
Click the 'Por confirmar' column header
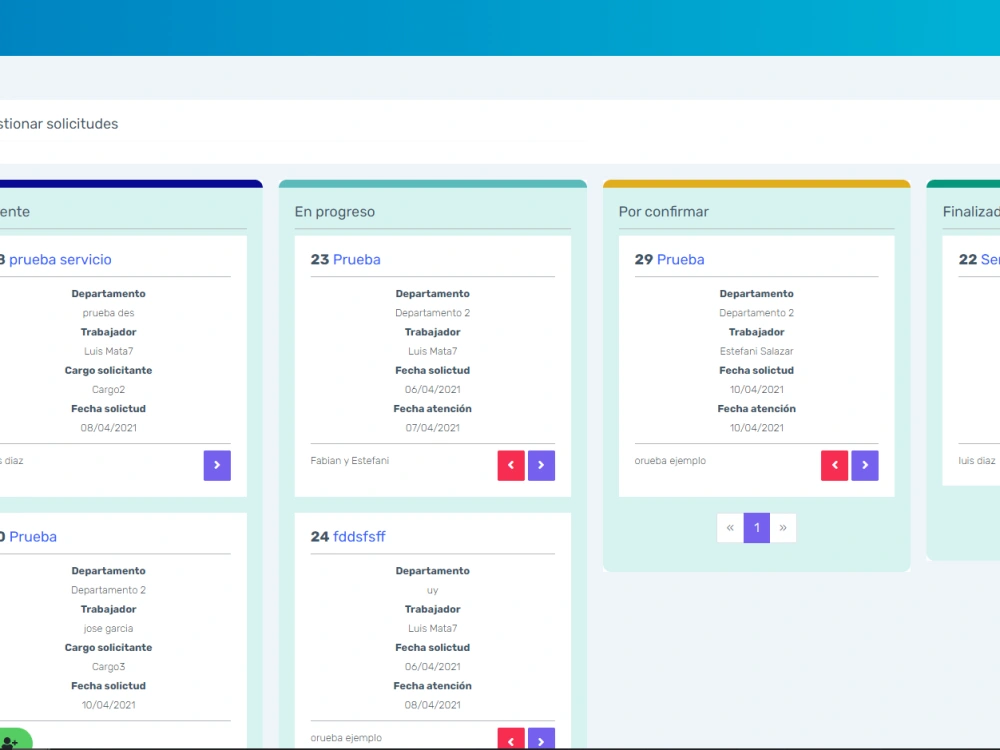pyautogui.click(x=663, y=212)
